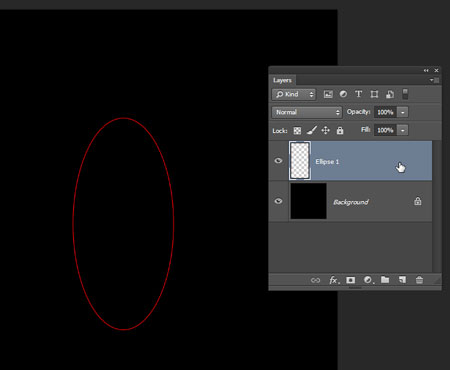
Task: Add a layer style via fx button
Action: pyautogui.click(x=334, y=280)
